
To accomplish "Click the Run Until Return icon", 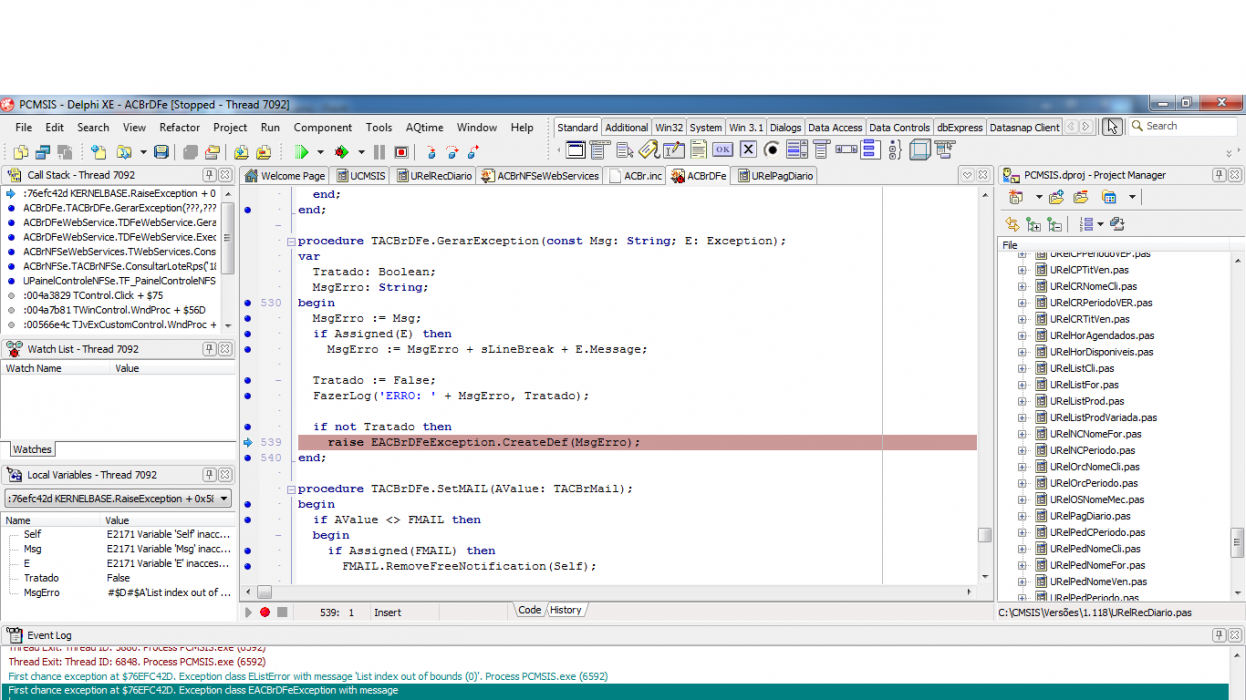I will 471,152.
